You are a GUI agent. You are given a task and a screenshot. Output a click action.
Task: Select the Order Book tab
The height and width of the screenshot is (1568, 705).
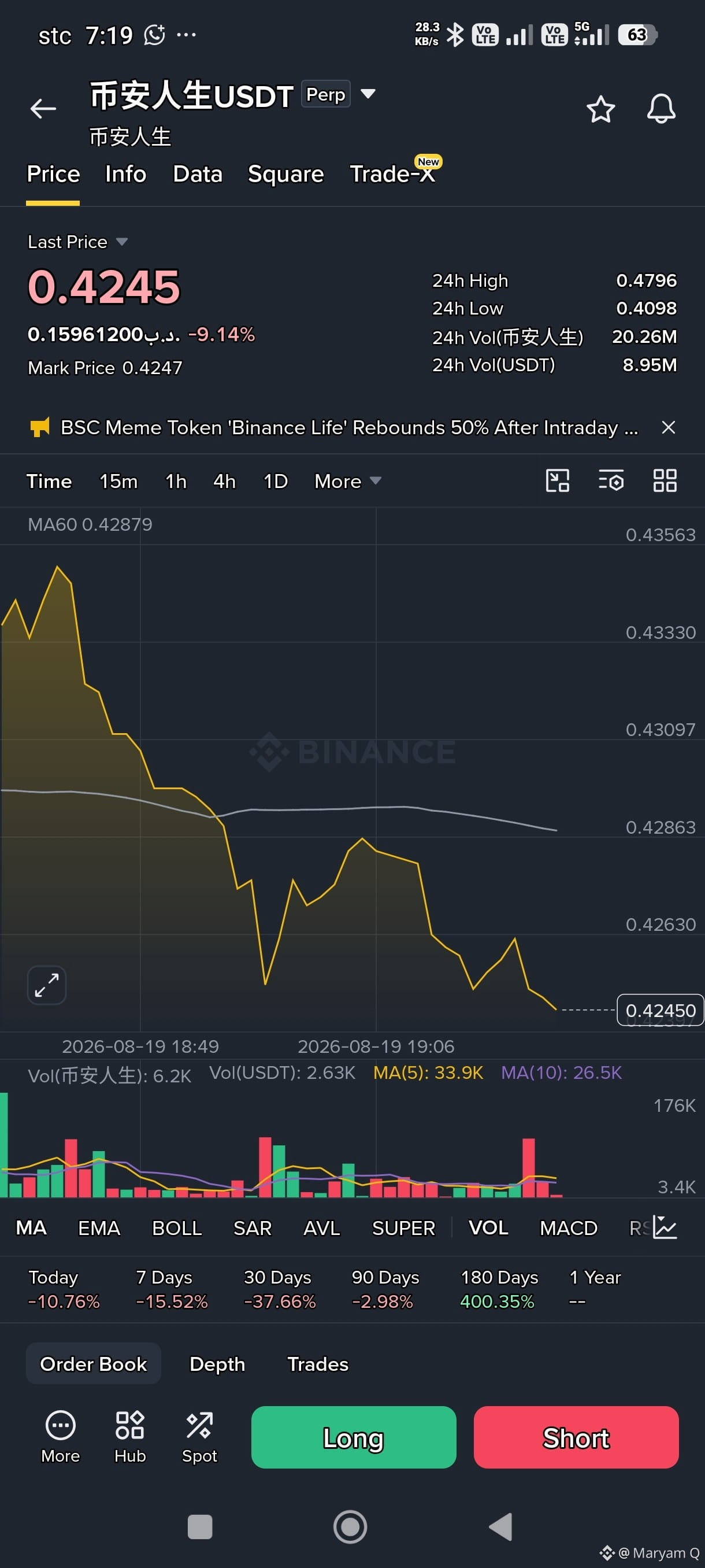click(x=94, y=1363)
